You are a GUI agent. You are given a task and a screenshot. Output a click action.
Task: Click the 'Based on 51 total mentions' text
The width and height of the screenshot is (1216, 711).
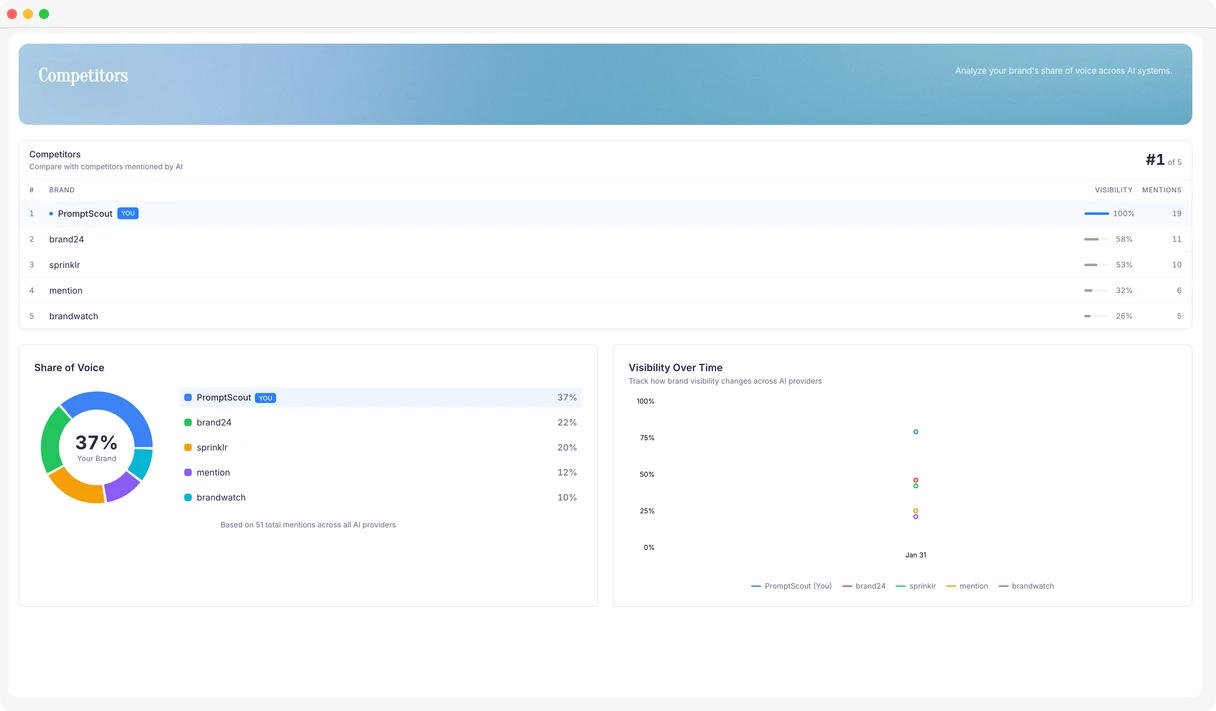pos(308,524)
